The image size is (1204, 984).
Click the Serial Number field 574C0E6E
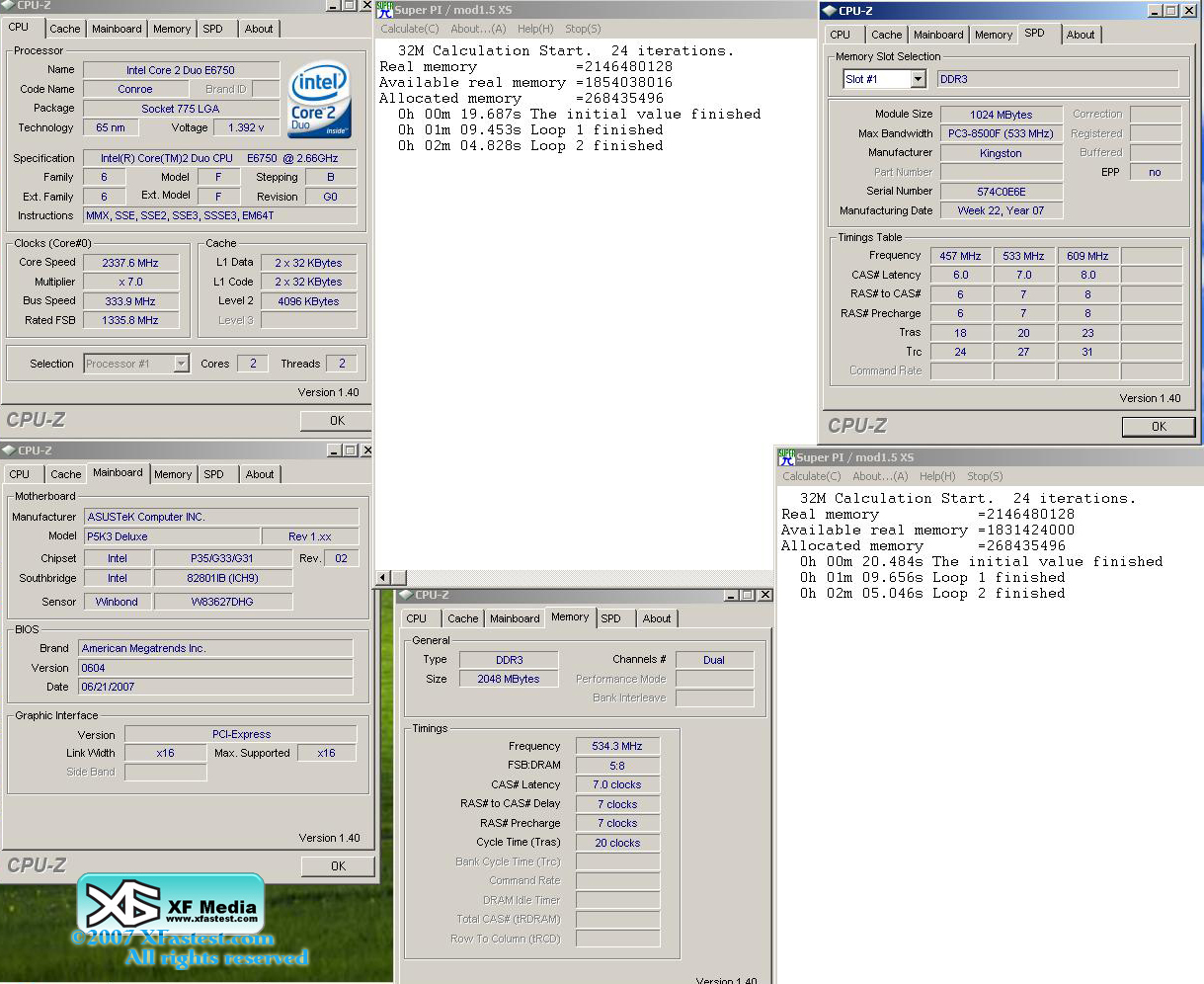pyautogui.click(x=1001, y=192)
